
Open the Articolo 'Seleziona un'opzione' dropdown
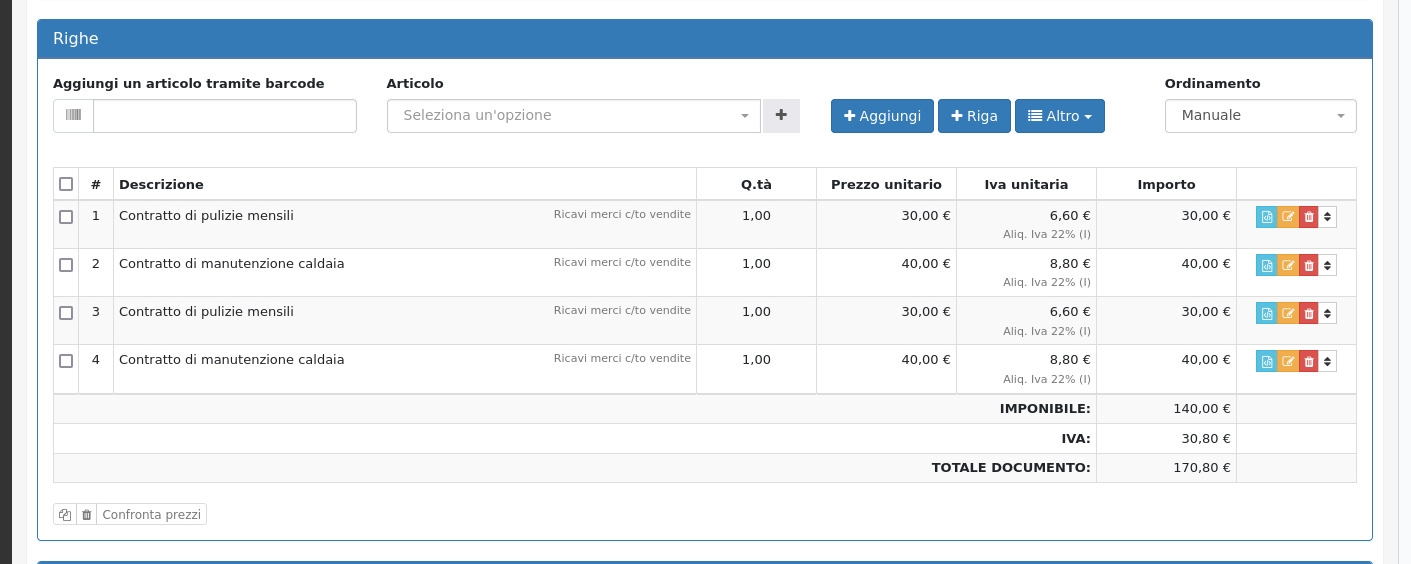coord(573,116)
